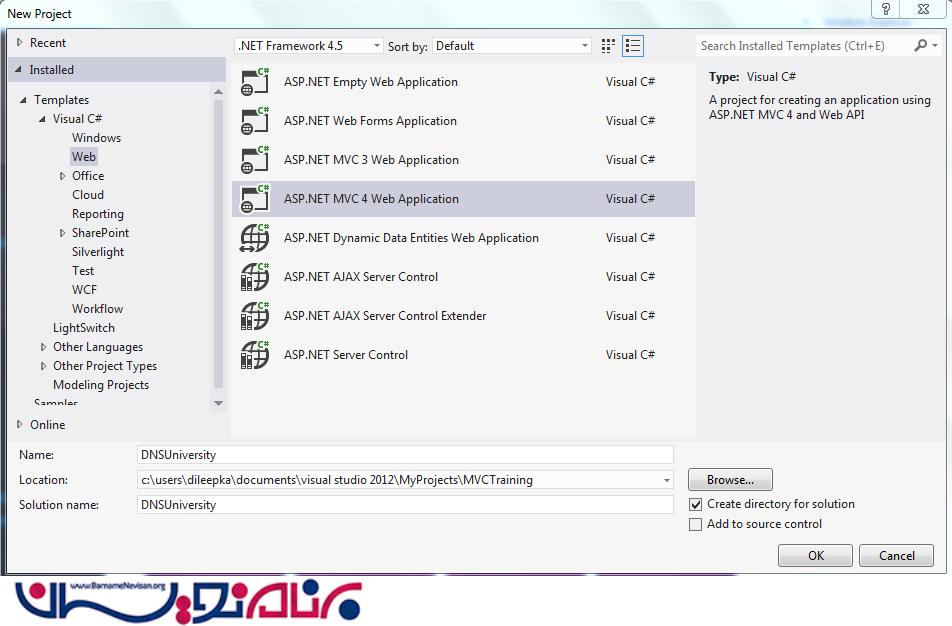Image resolution: width=952 pixels, height=626 pixels.
Task: Uncheck Create directory for solution
Action: click(x=696, y=505)
